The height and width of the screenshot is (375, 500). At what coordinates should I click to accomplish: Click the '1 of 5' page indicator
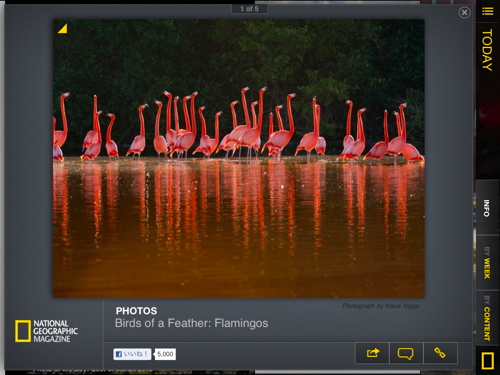249,9
